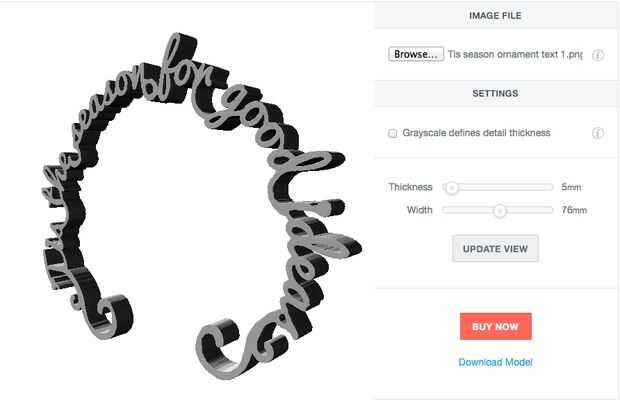
Task: Click the info icon beside the image filename
Action: click(597, 55)
